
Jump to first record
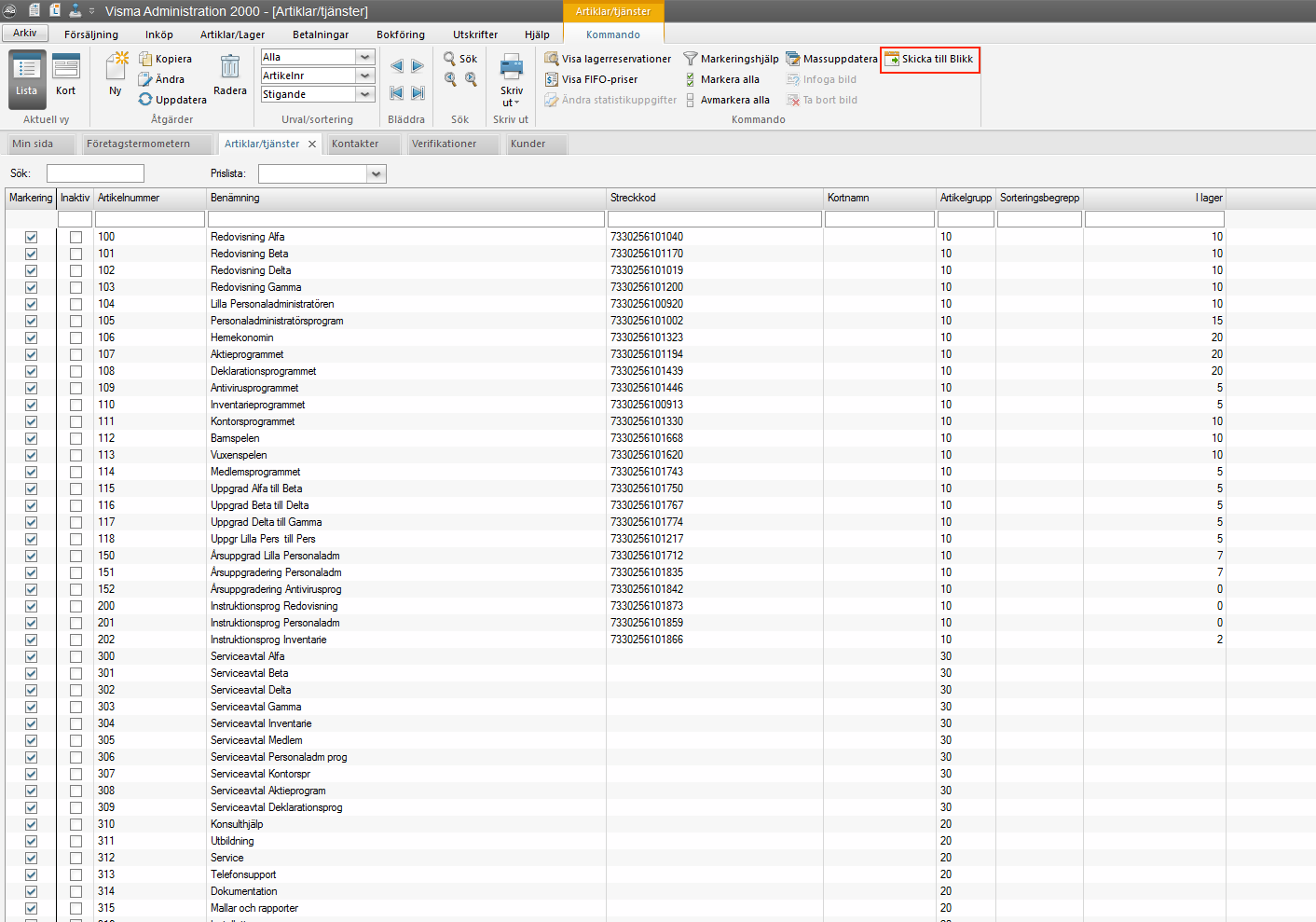(397, 92)
